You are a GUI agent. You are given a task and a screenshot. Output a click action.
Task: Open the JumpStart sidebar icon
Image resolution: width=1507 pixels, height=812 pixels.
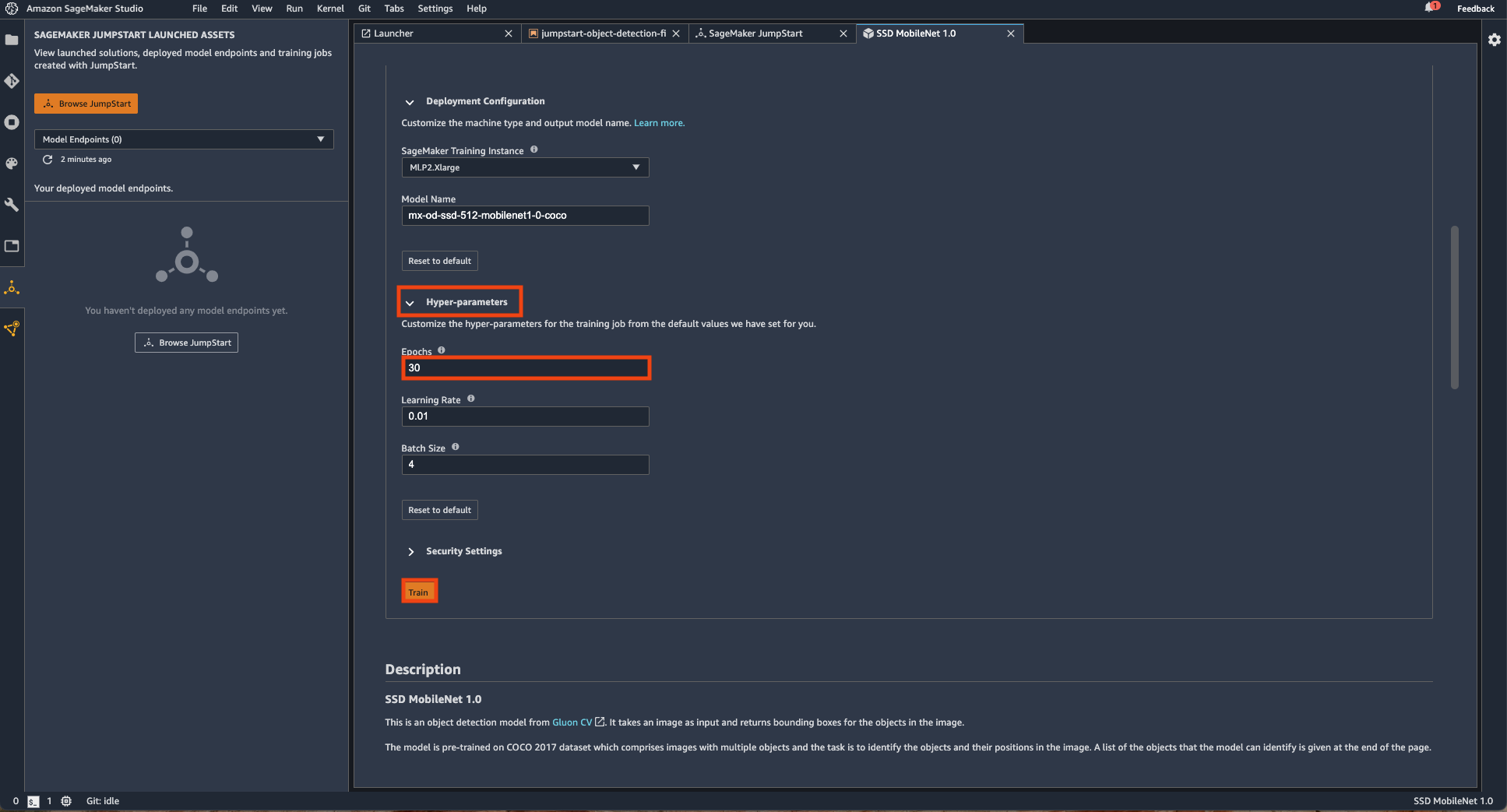pos(12,288)
